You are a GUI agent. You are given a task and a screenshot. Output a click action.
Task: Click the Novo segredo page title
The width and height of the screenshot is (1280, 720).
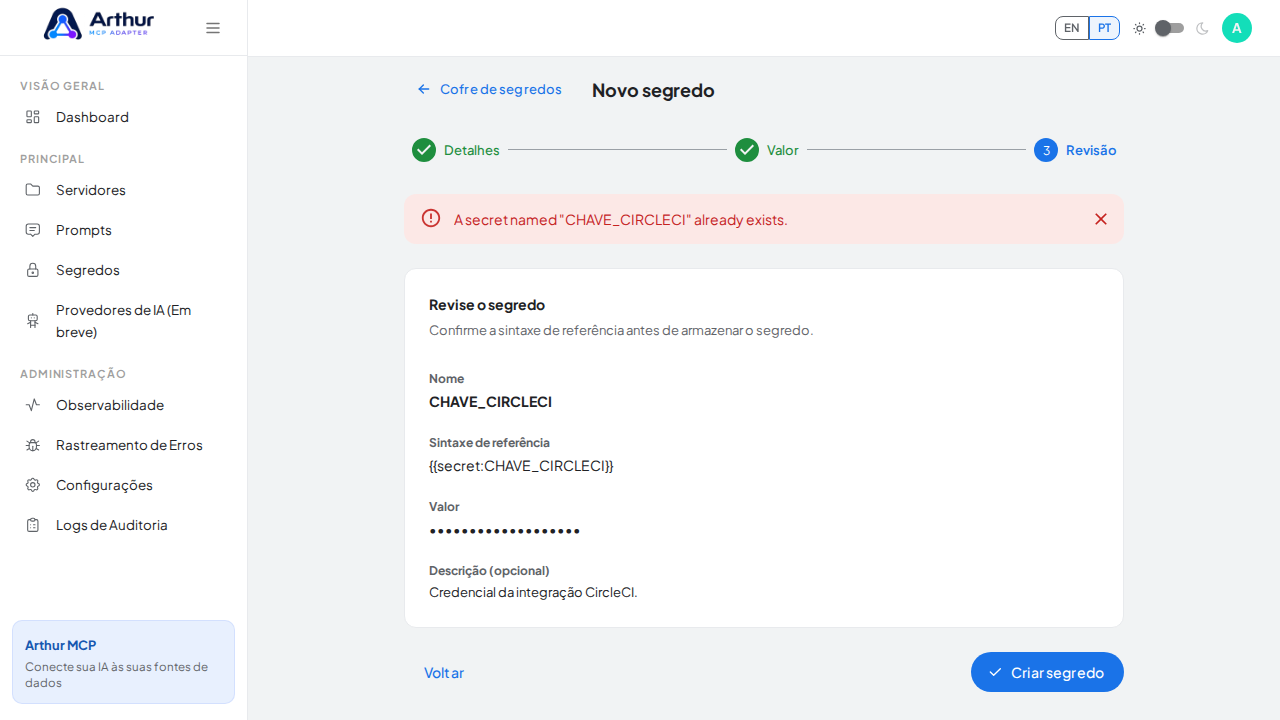point(653,90)
